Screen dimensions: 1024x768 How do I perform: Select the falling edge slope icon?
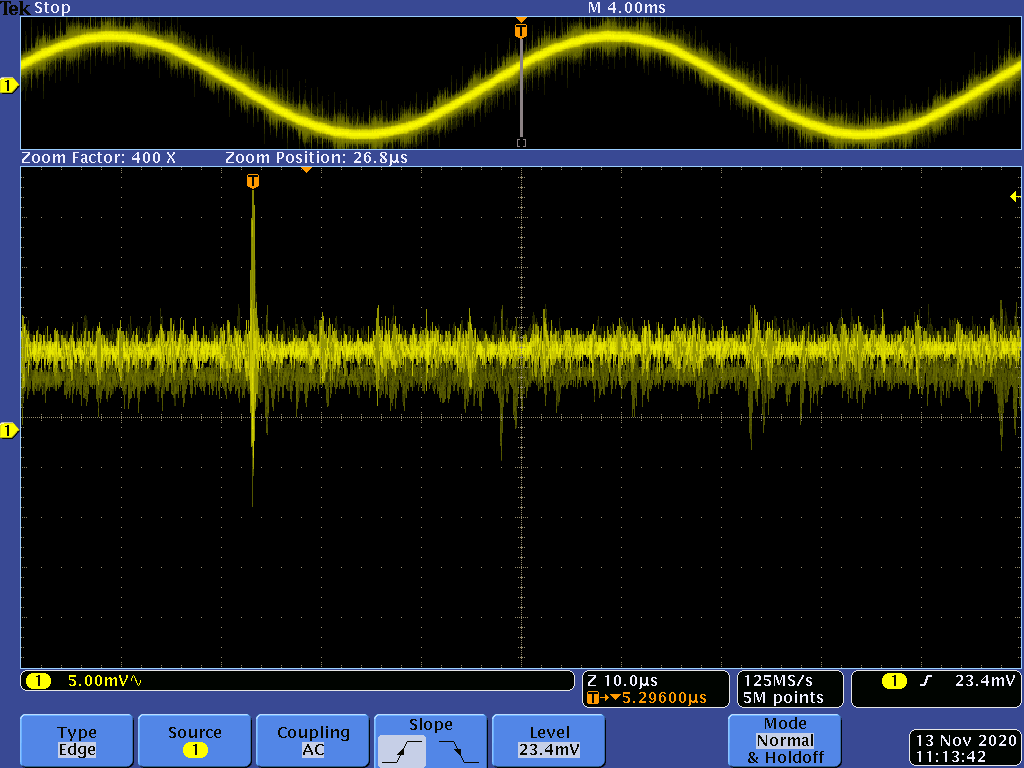pyautogui.click(x=459, y=749)
